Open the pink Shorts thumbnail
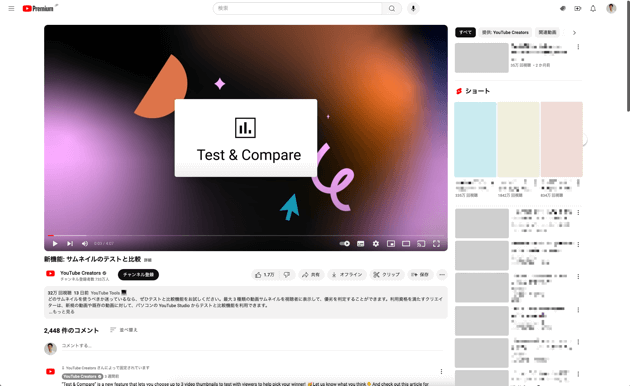The width and height of the screenshot is (630, 386). tap(561, 139)
